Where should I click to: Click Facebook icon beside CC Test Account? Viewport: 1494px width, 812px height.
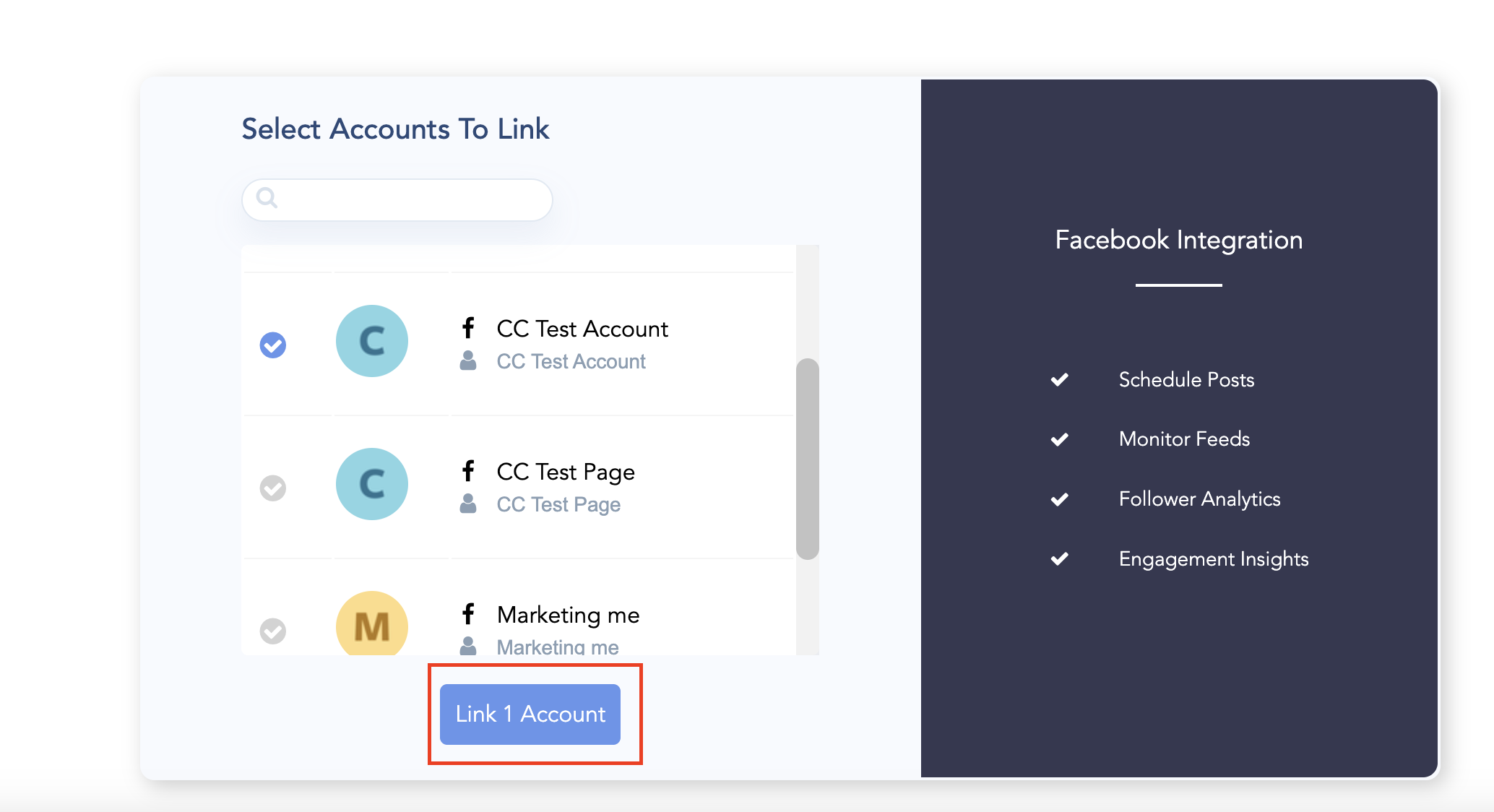468,328
